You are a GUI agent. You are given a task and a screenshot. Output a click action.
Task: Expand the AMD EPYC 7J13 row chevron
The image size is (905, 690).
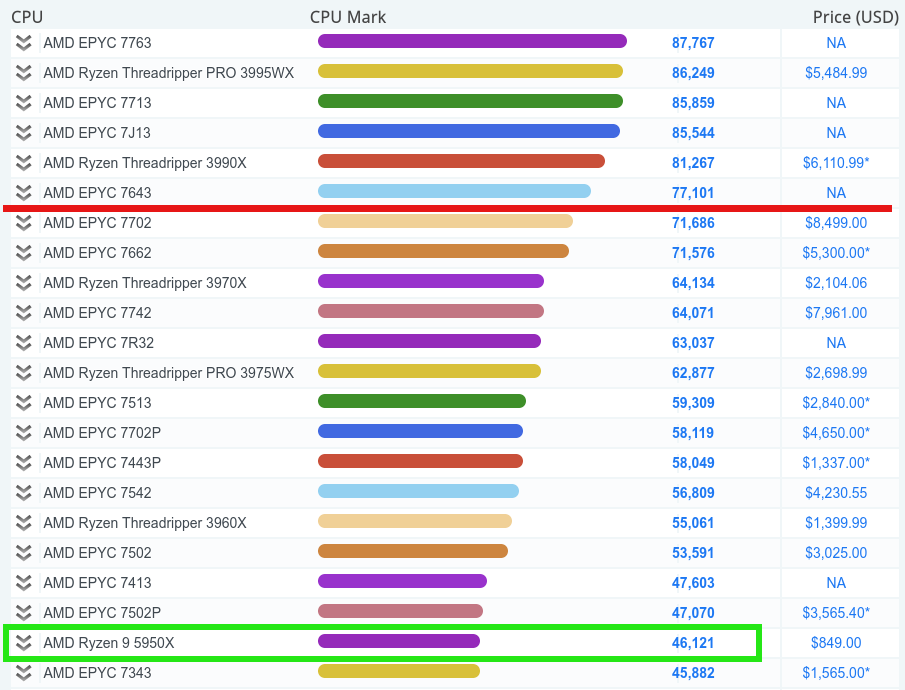pos(24,133)
